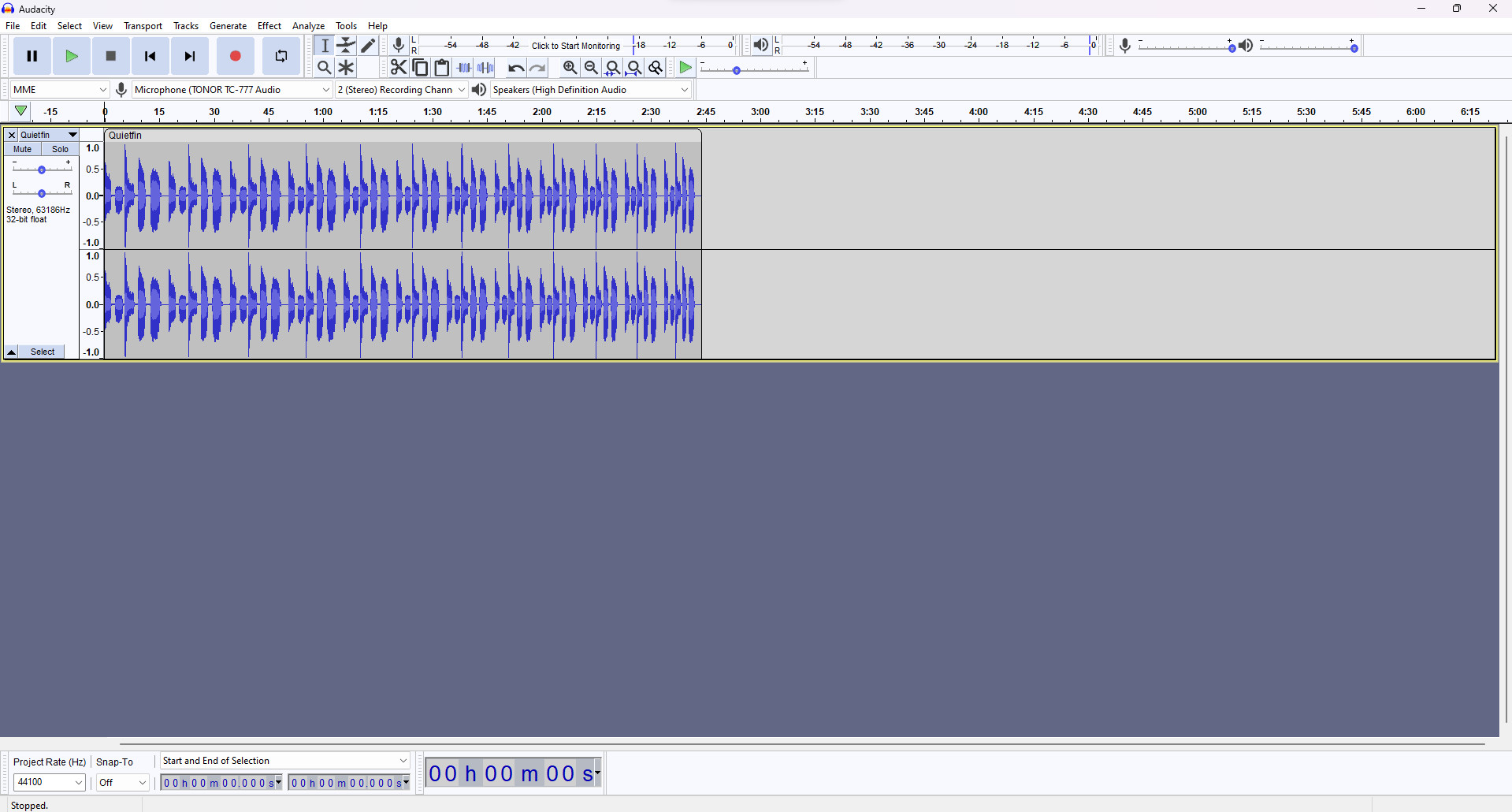1512x812 pixels.
Task: Click the timeline options green triangle
Action: [21, 111]
